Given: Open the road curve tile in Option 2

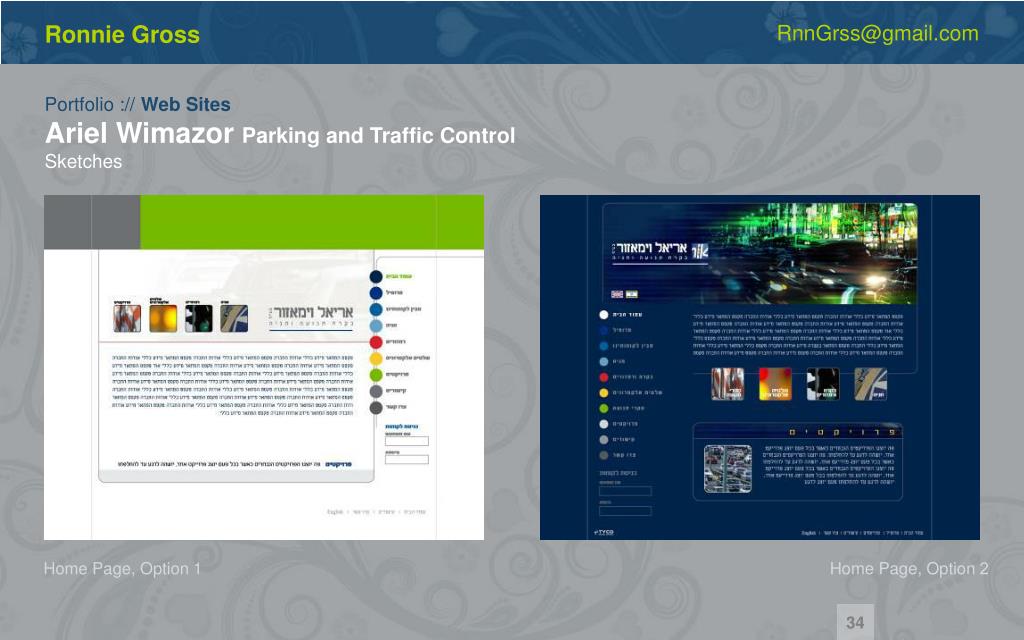Looking at the screenshot, I should click(x=871, y=384).
